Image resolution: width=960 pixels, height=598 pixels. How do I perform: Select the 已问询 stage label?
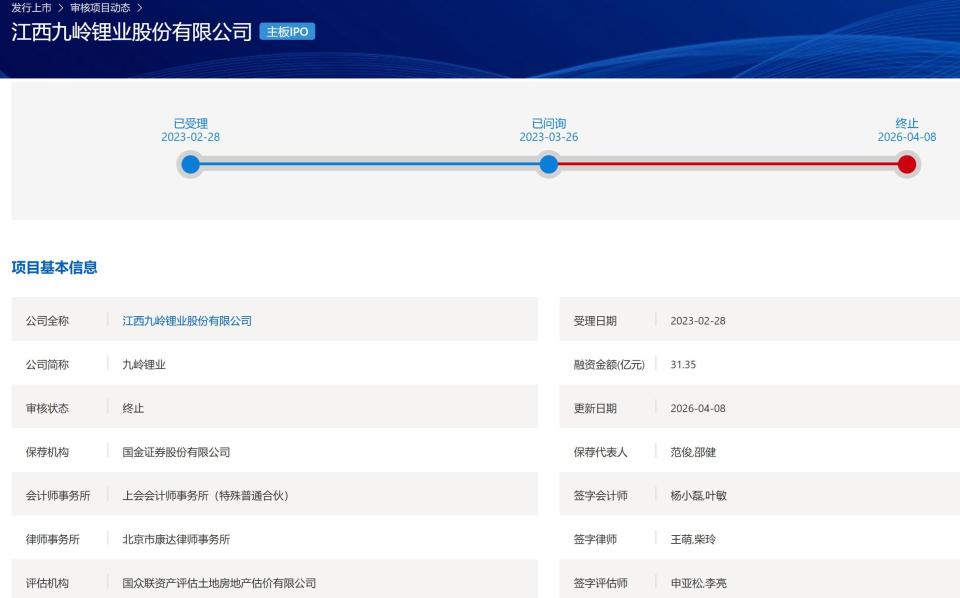coord(548,122)
